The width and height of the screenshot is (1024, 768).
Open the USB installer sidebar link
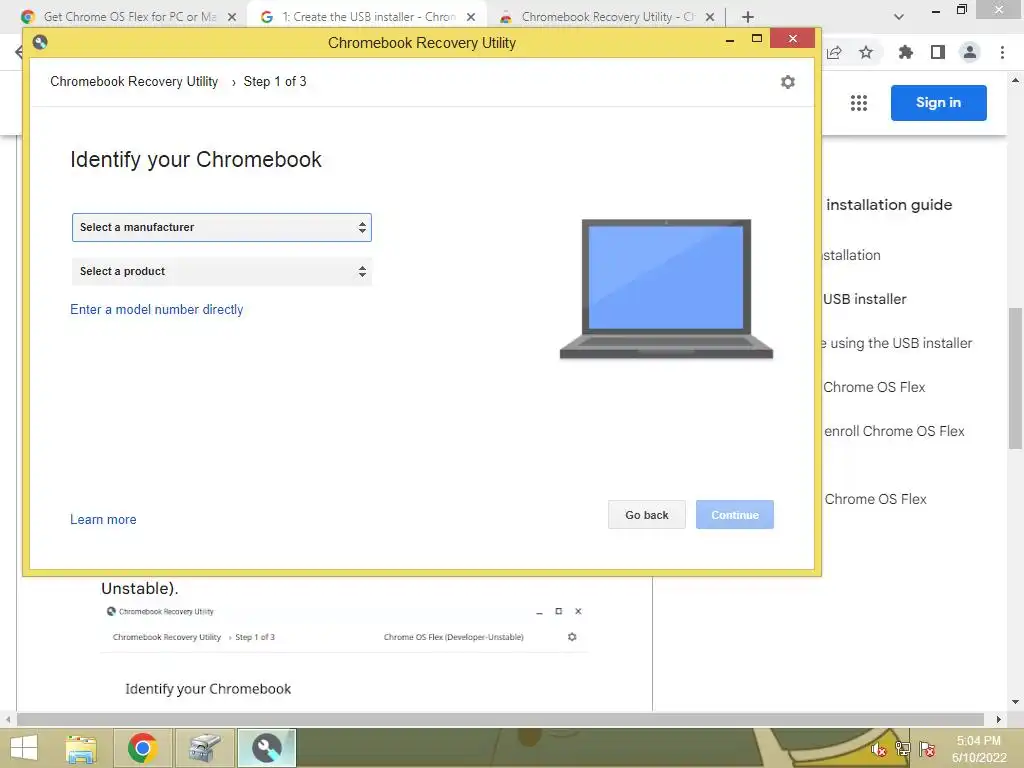(x=865, y=299)
